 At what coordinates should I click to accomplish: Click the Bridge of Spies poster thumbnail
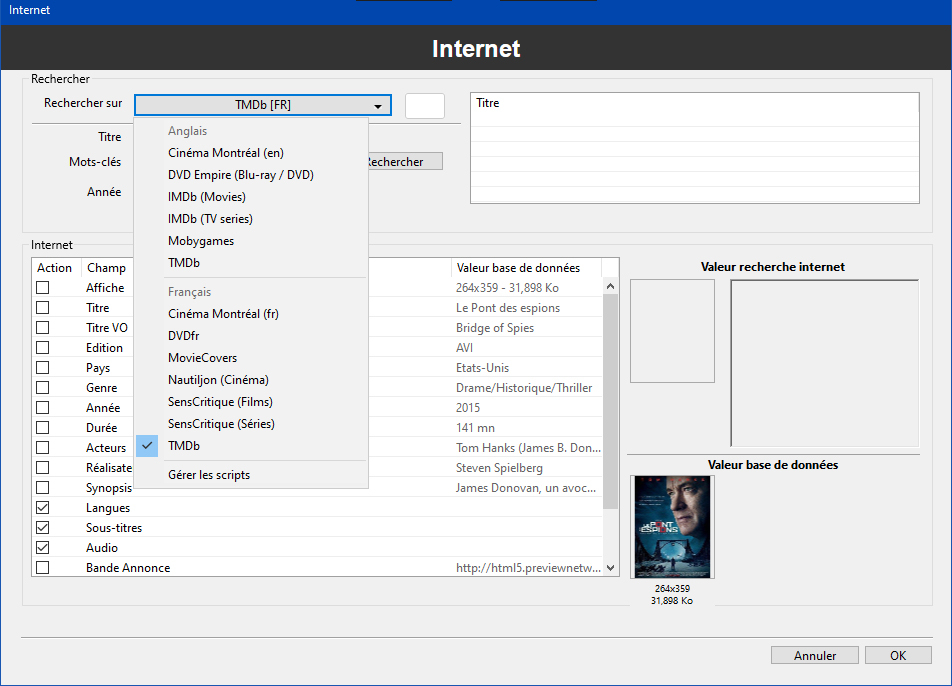click(x=672, y=526)
